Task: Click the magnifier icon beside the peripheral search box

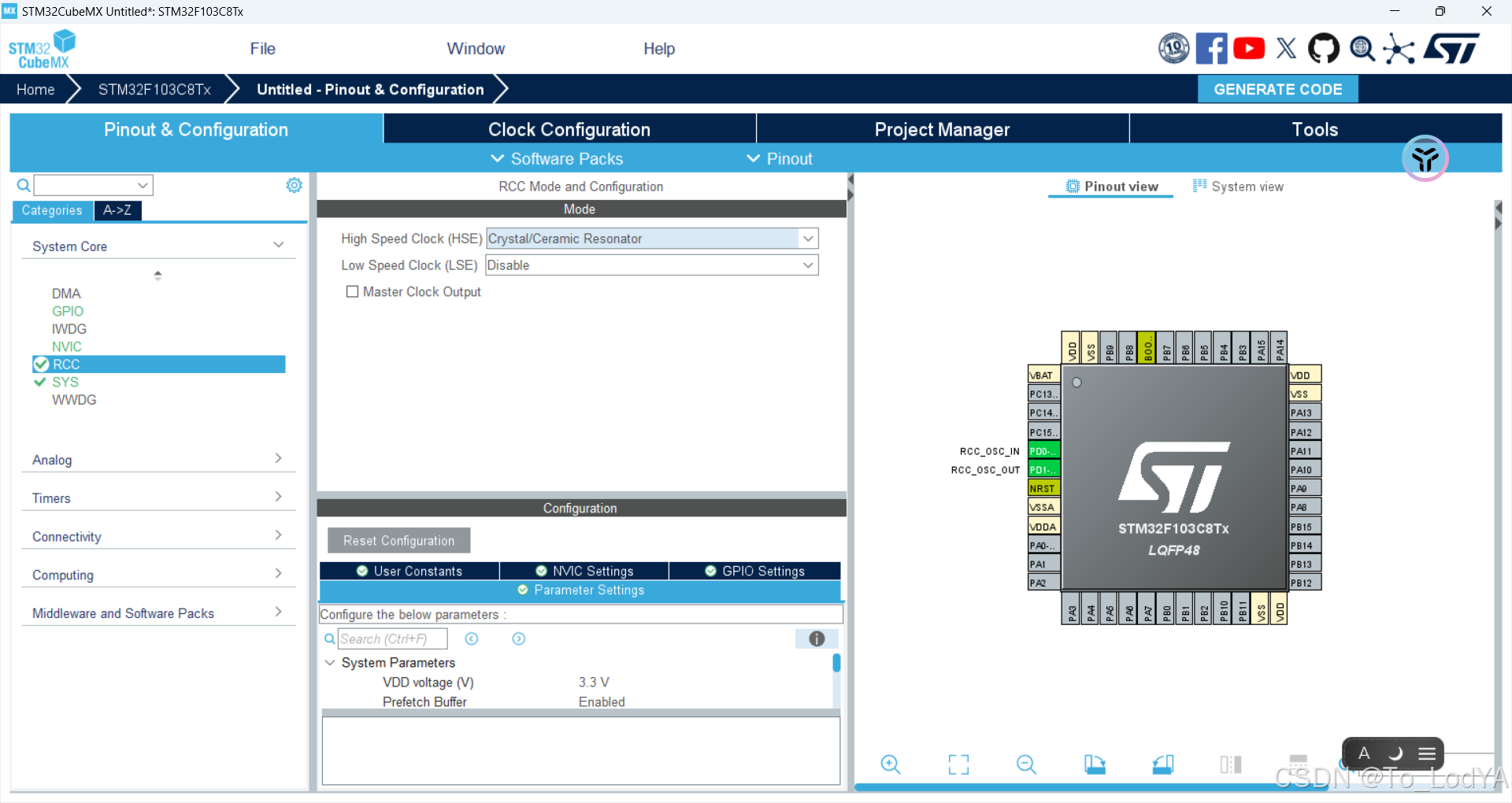Action: (x=24, y=185)
